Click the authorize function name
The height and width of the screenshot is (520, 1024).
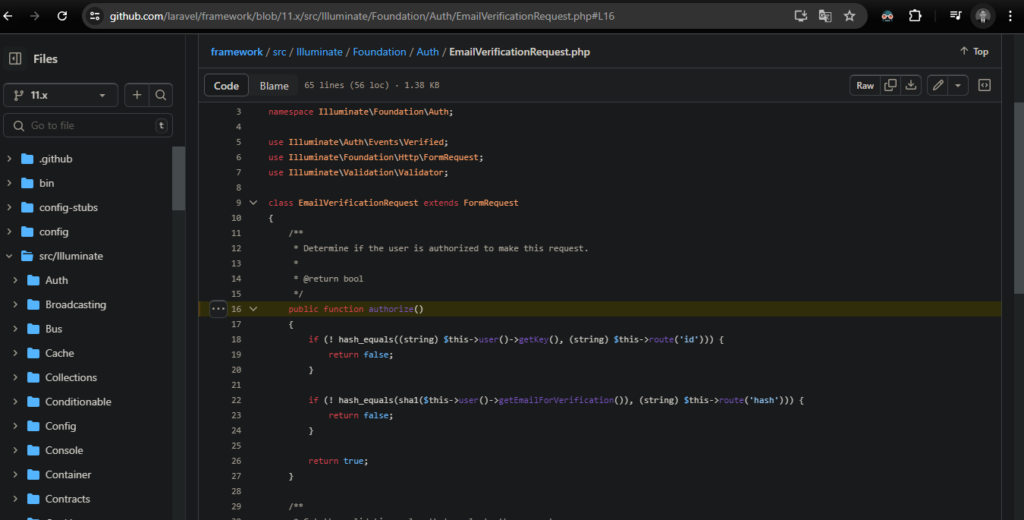click(x=391, y=309)
